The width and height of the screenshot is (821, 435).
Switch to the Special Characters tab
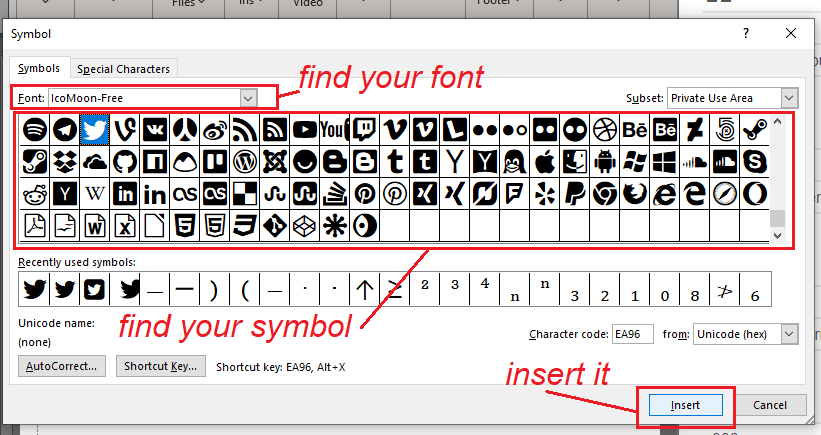tap(124, 69)
